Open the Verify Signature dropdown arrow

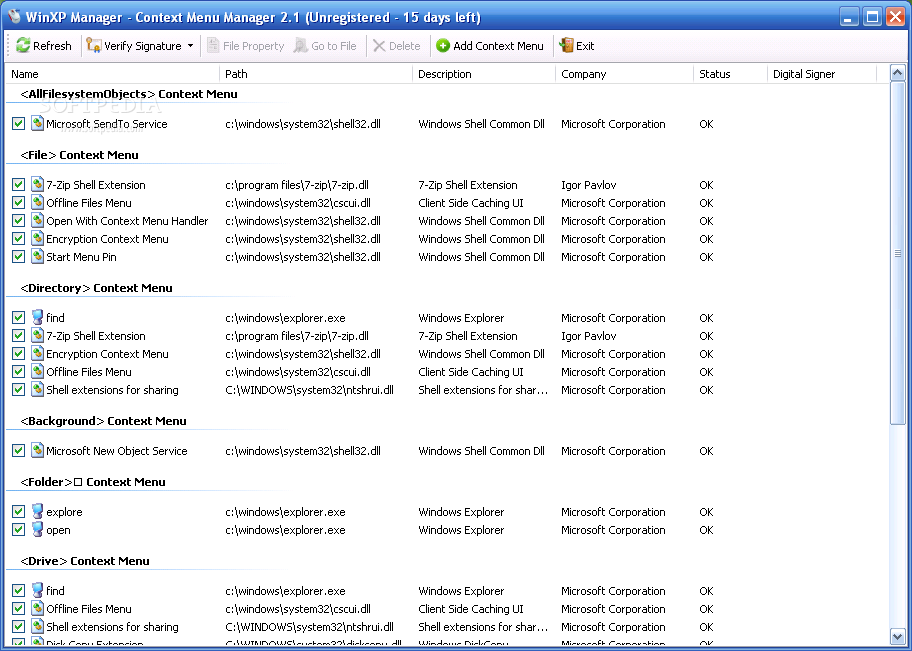pyautogui.click(x=190, y=45)
